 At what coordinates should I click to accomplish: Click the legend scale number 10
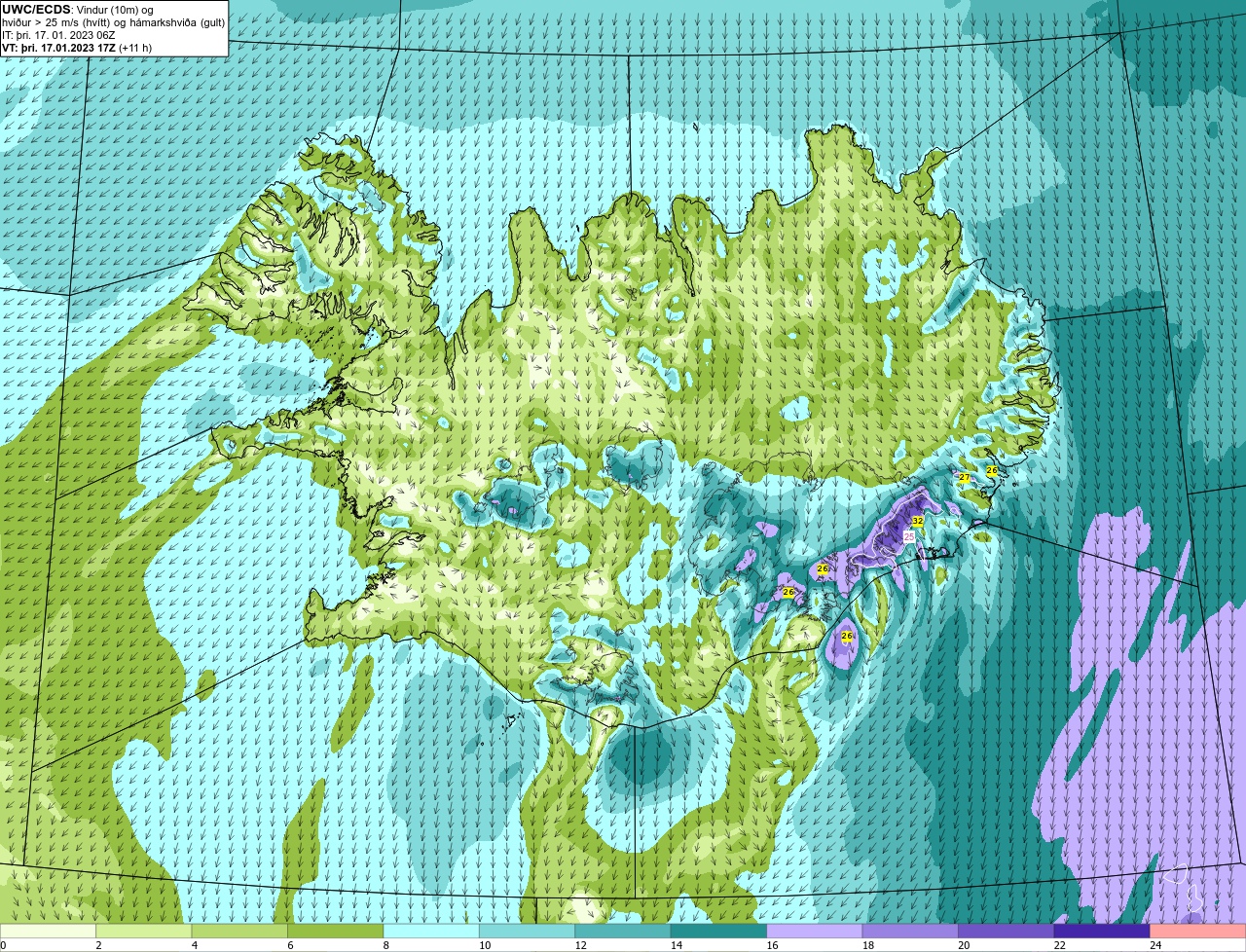484,945
